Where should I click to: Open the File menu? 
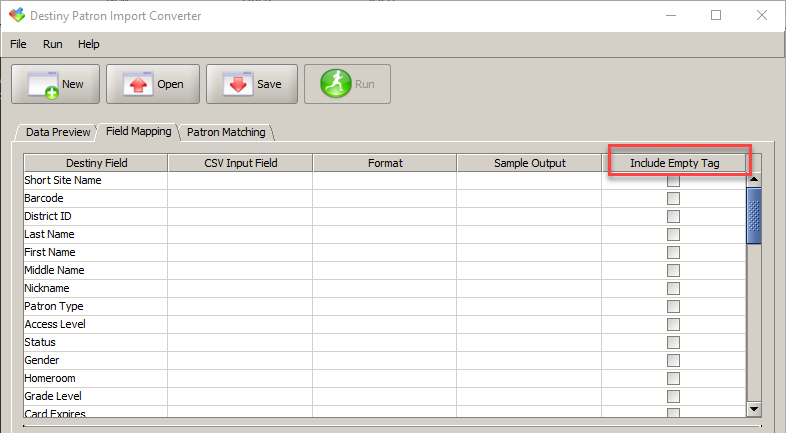point(18,44)
